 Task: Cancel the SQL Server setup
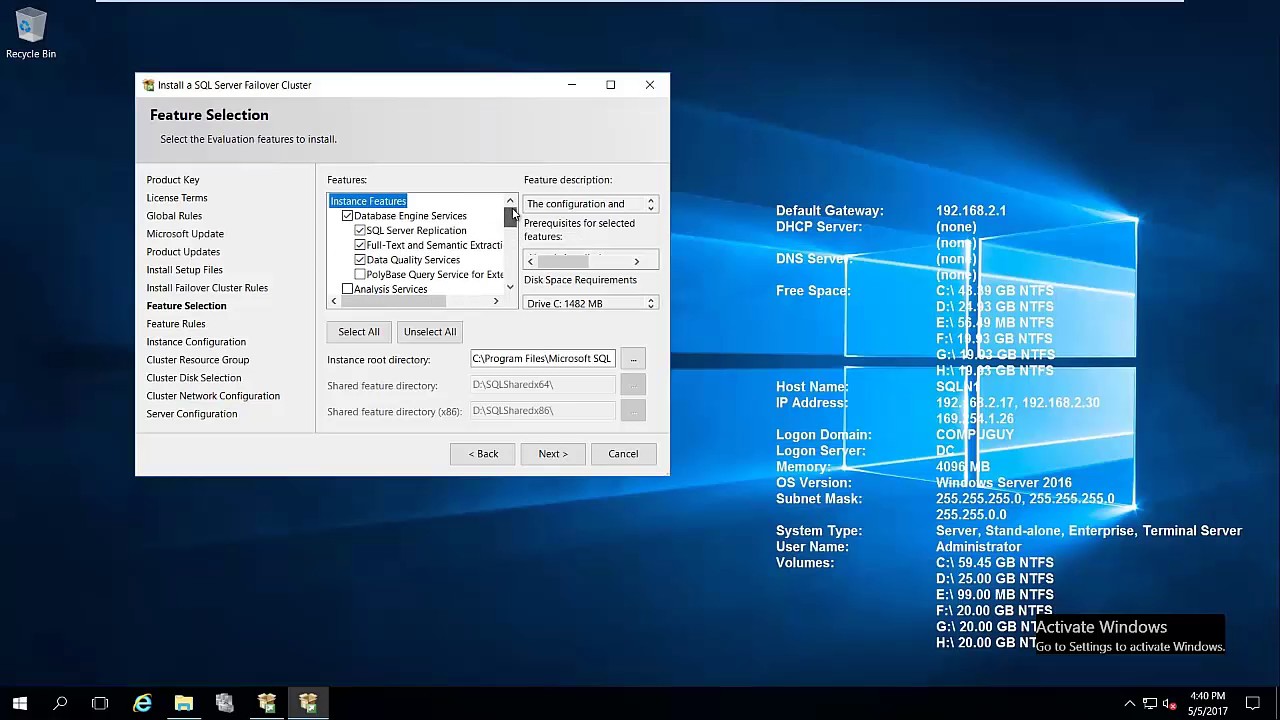(623, 454)
